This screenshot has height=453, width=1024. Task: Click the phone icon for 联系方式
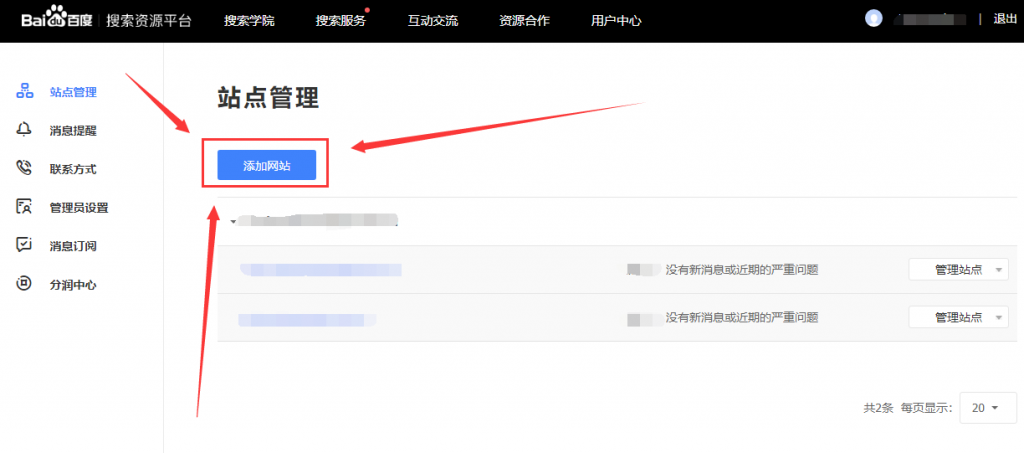click(24, 168)
